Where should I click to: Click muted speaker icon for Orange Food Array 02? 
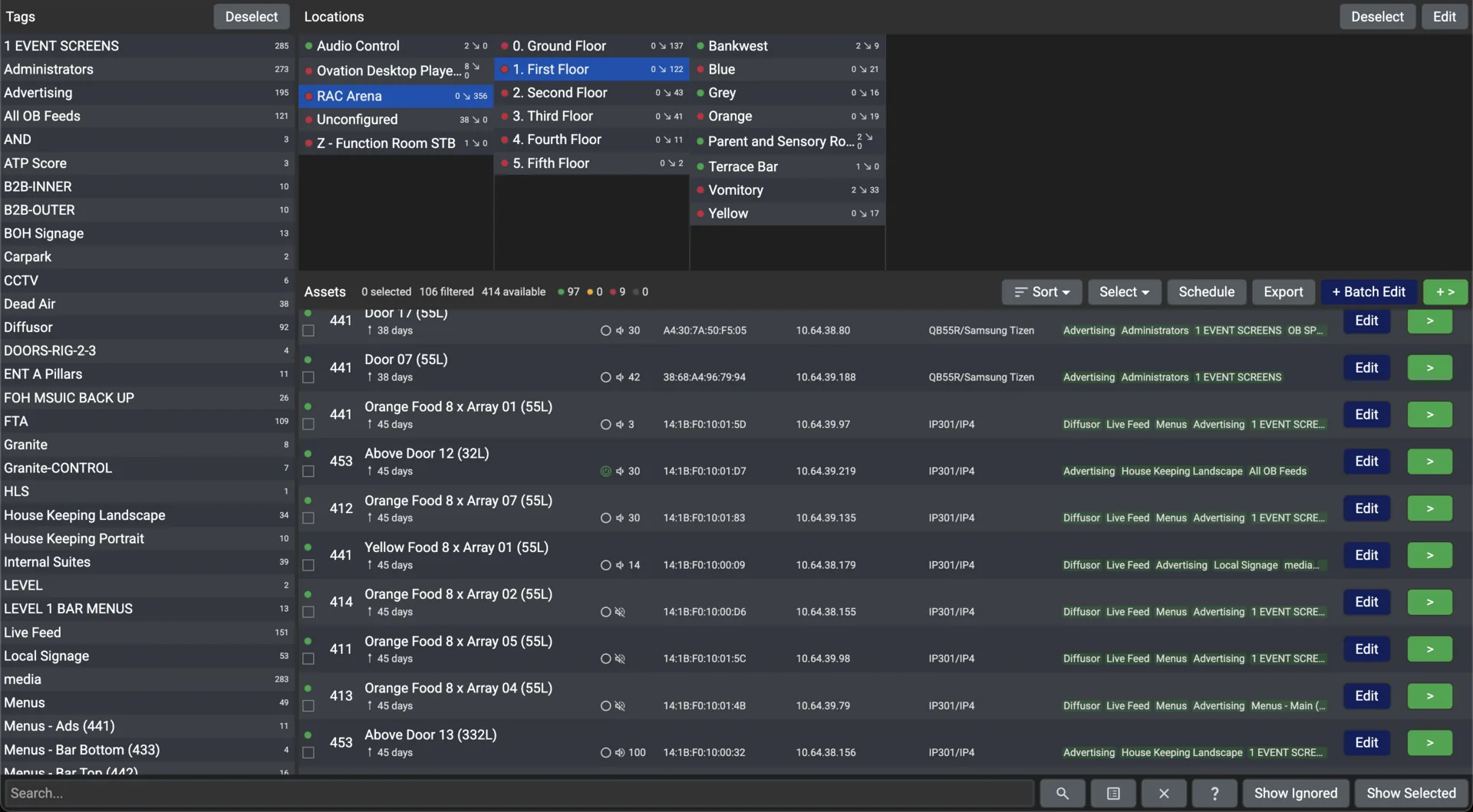pos(620,612)
